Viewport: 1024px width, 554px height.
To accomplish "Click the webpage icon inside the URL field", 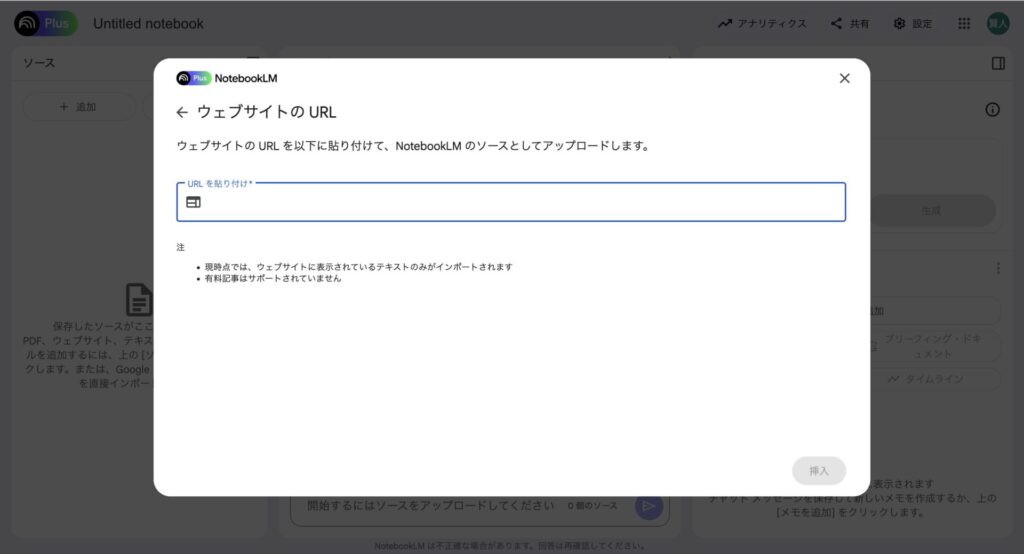I will [193, 203].
